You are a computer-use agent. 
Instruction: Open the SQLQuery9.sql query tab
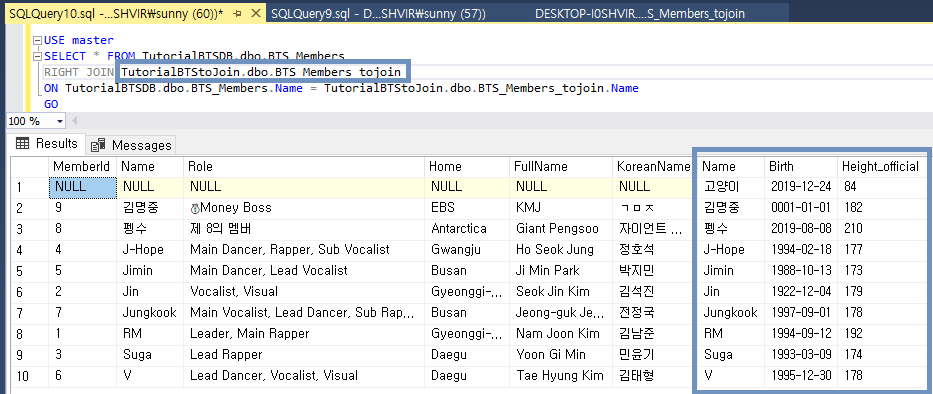click(378, 14)
